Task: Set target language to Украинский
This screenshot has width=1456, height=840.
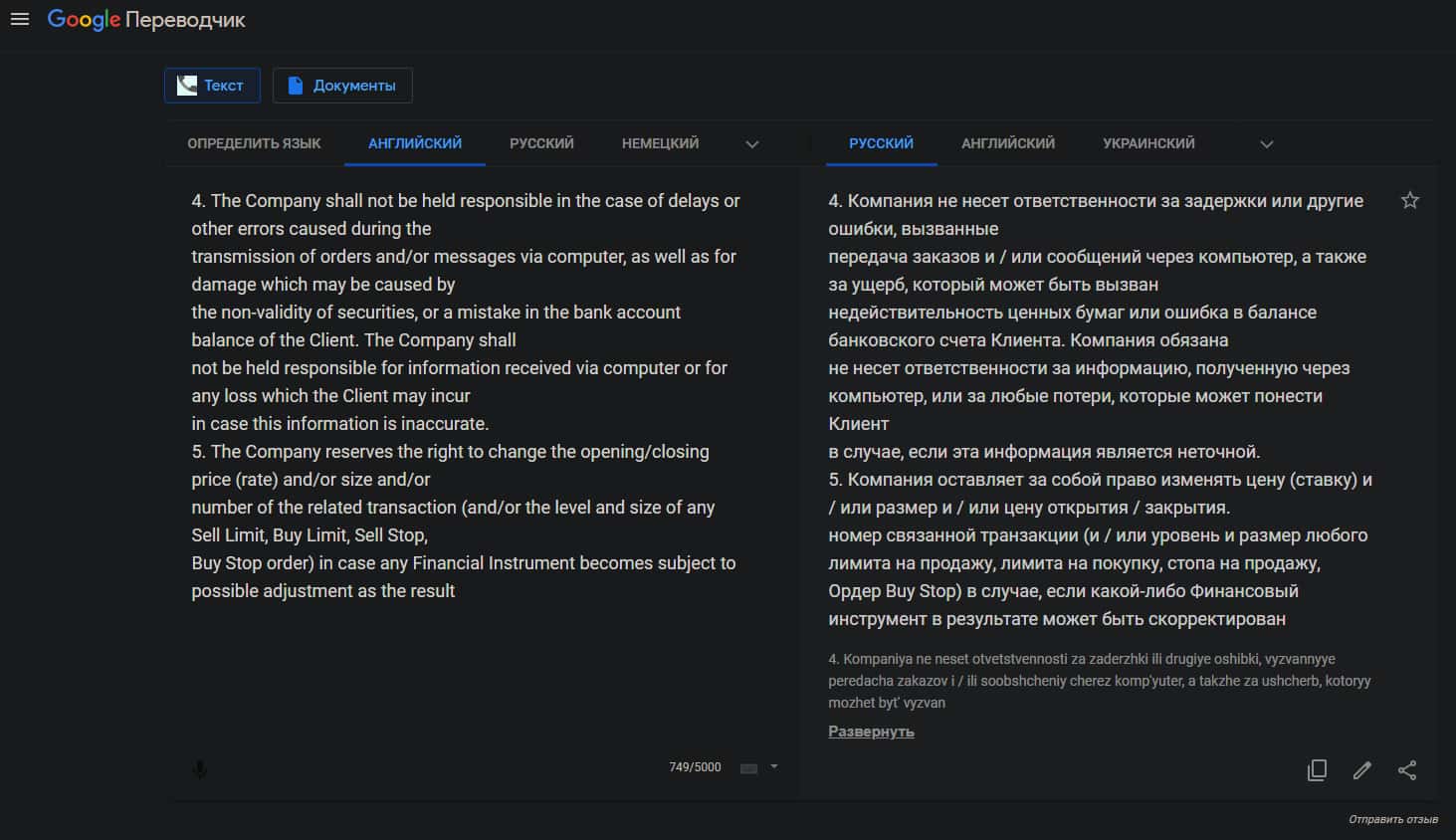Action: click(x=1148, y=143)
